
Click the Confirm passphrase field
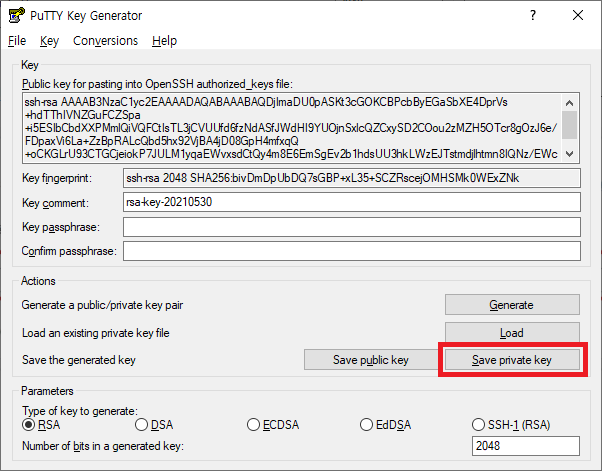tap(352, 251)
